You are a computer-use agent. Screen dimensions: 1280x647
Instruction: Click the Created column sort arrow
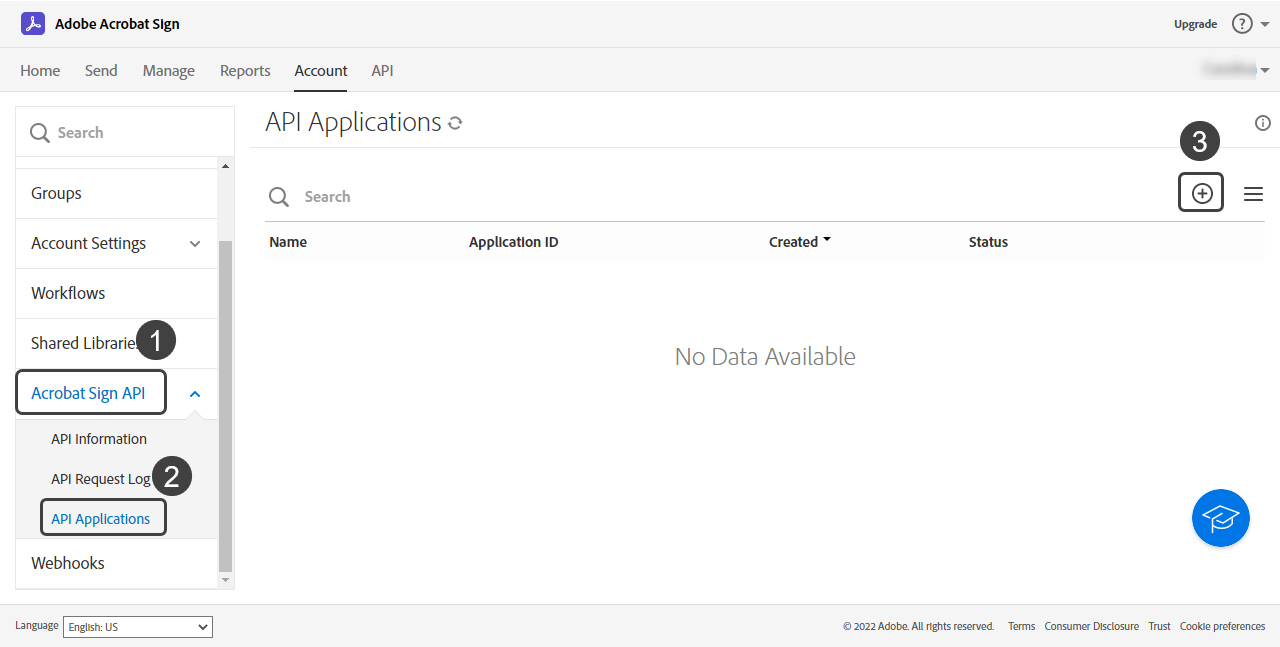pyautogui.click(x=827, y=241)
